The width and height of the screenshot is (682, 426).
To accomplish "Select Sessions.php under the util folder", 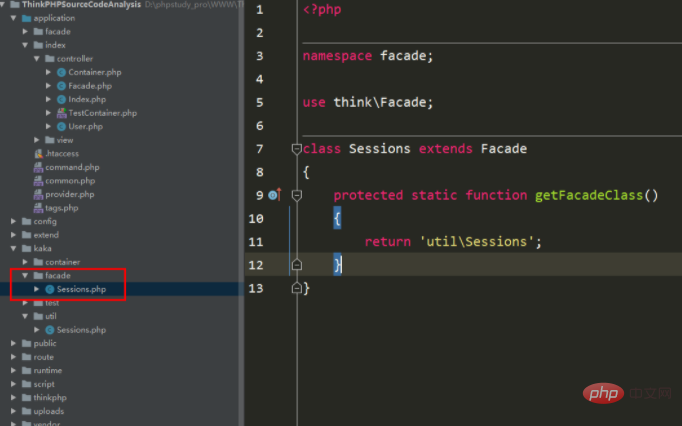I will click(81, 329).
